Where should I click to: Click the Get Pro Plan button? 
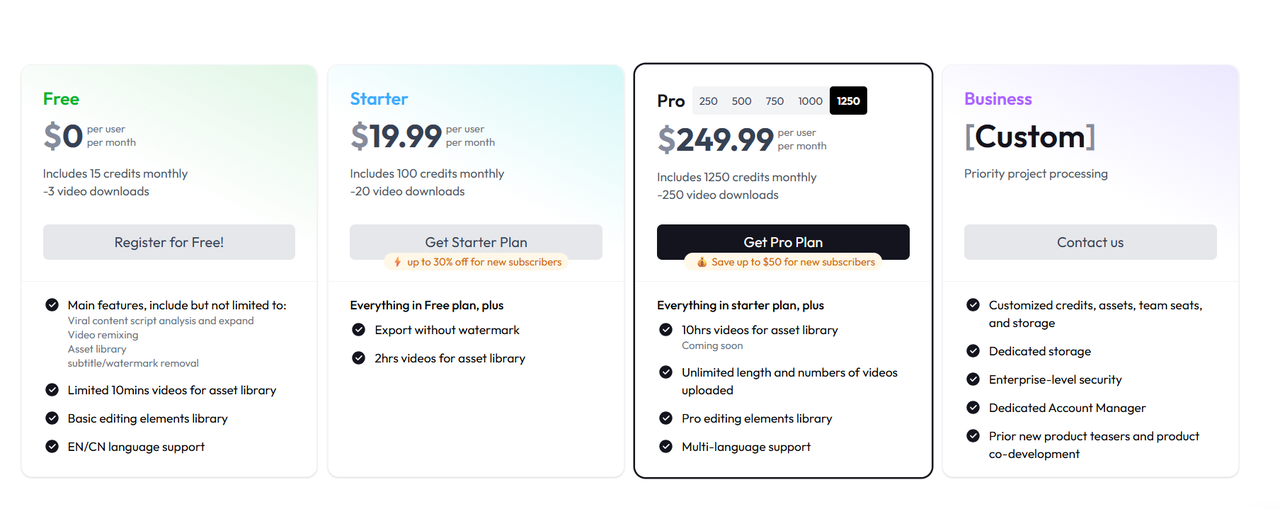point(783,242)
